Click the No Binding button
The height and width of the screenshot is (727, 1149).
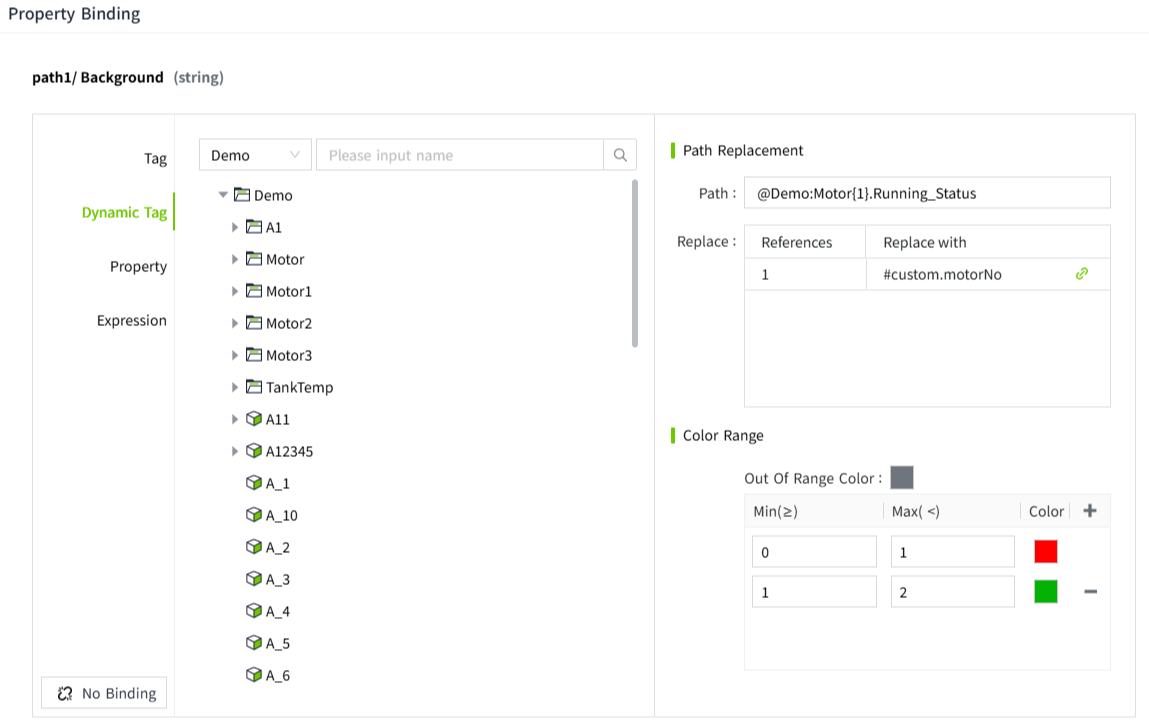(104, 693)
